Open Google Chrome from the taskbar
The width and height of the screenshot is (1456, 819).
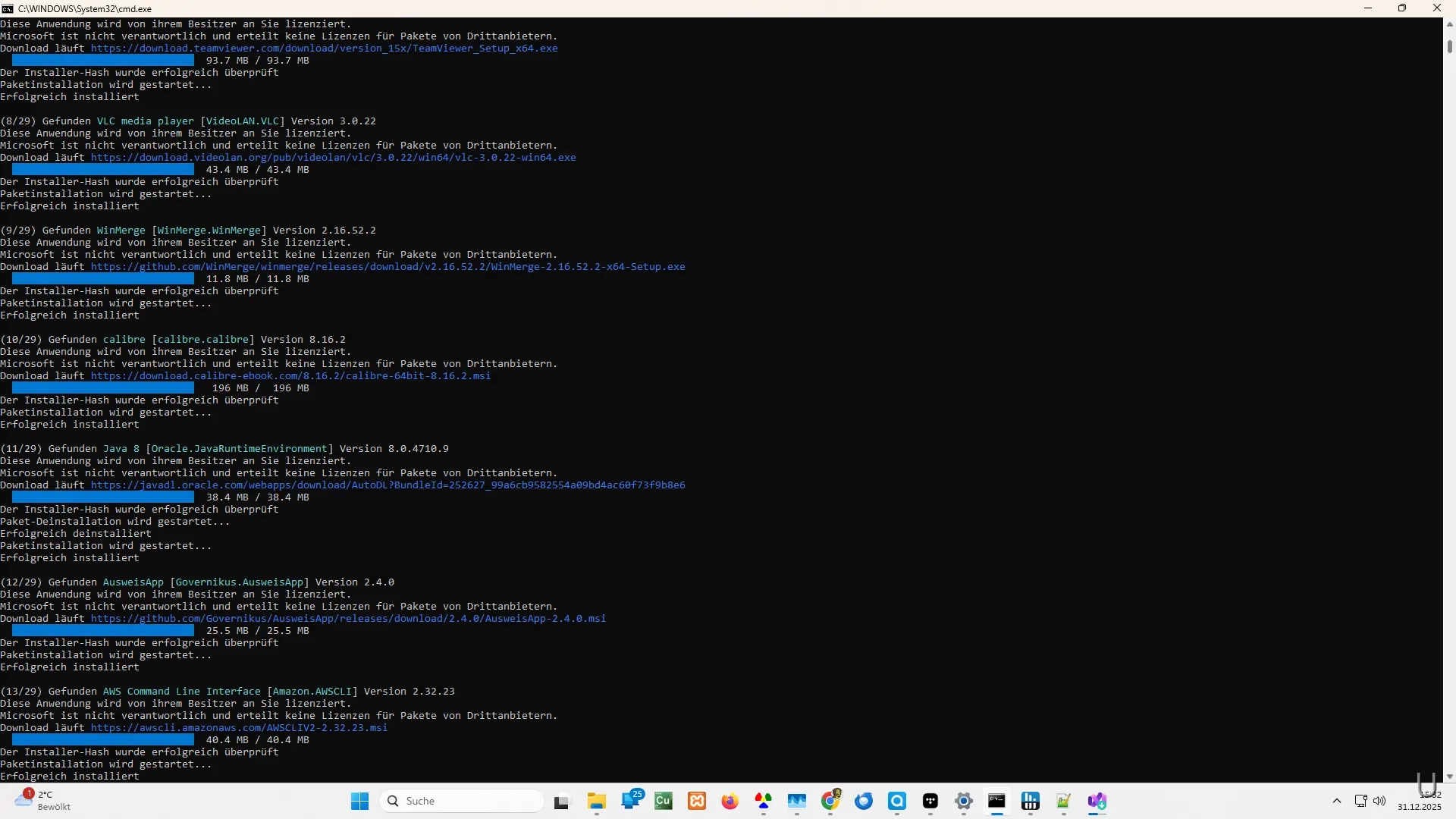[830, 801]
